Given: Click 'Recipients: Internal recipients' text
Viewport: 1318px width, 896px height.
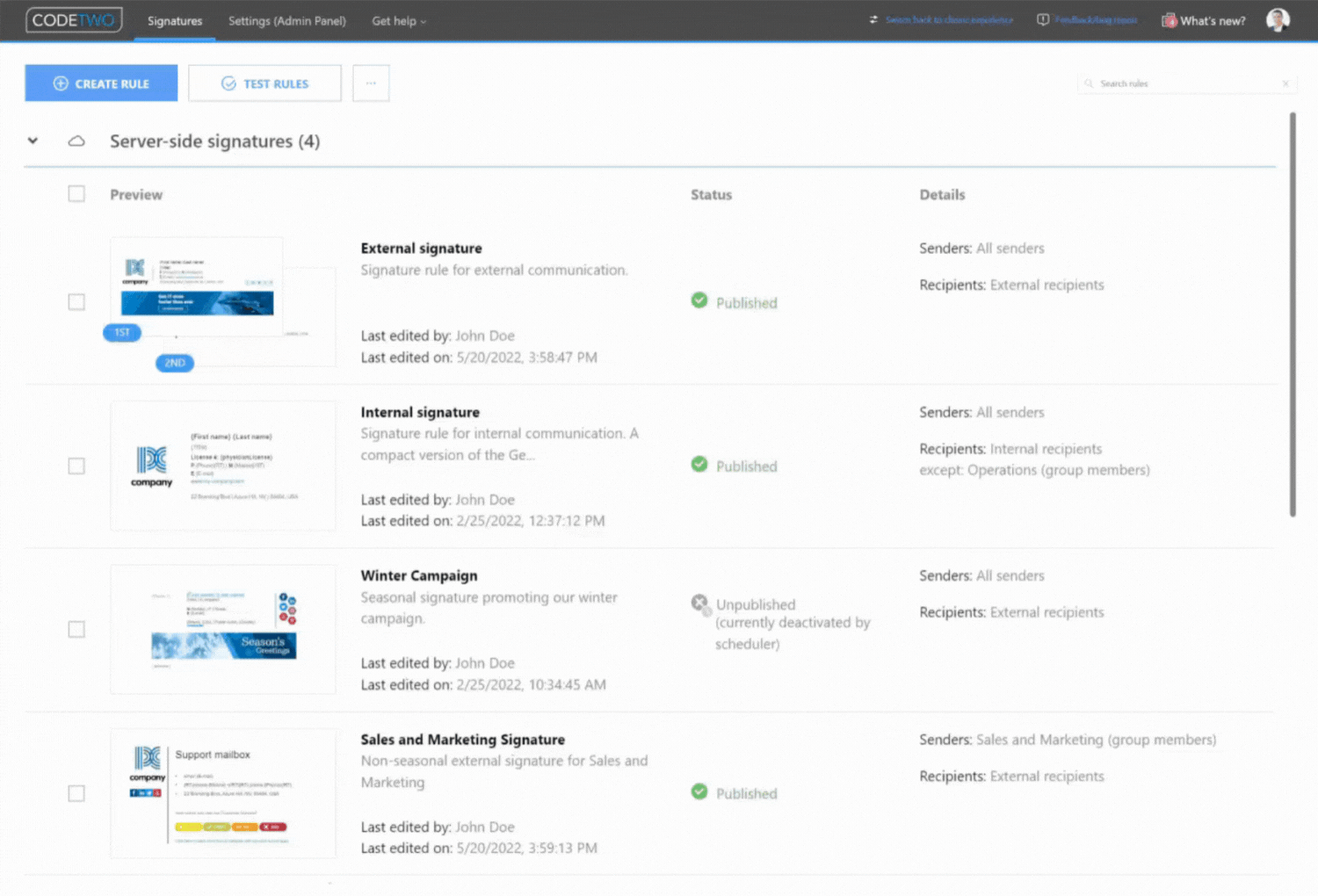Looking at the screenshot, I should pos(1010,449).
